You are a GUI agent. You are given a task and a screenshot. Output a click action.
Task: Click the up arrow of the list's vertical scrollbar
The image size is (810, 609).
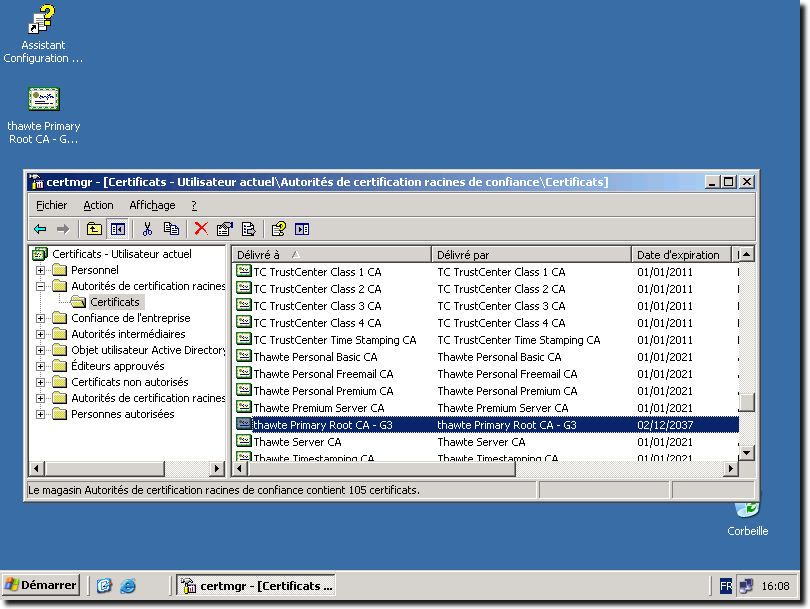[x=746, y=254]
